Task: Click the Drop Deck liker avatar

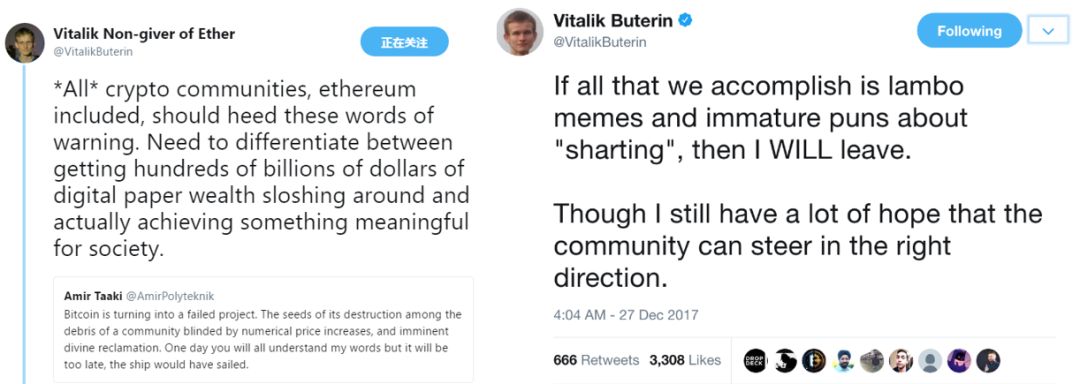Action: pos(755,361)
